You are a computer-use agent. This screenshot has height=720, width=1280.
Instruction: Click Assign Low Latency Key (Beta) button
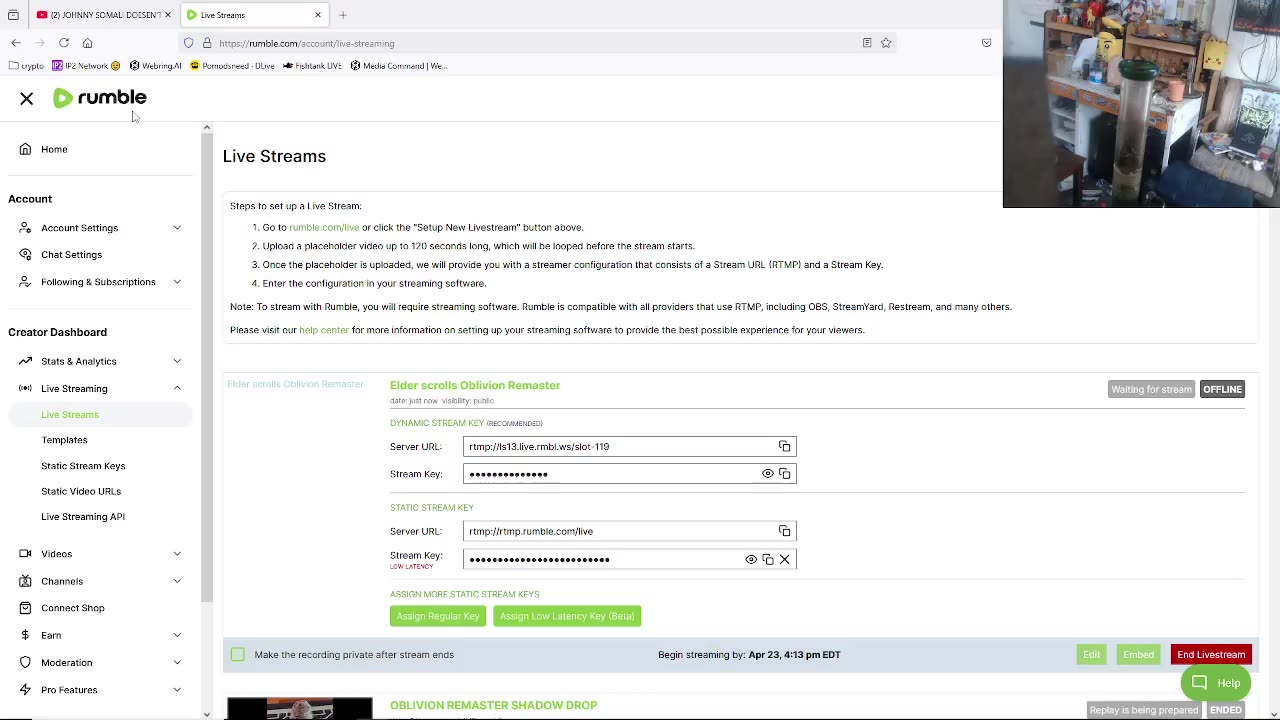coord(567,616)
